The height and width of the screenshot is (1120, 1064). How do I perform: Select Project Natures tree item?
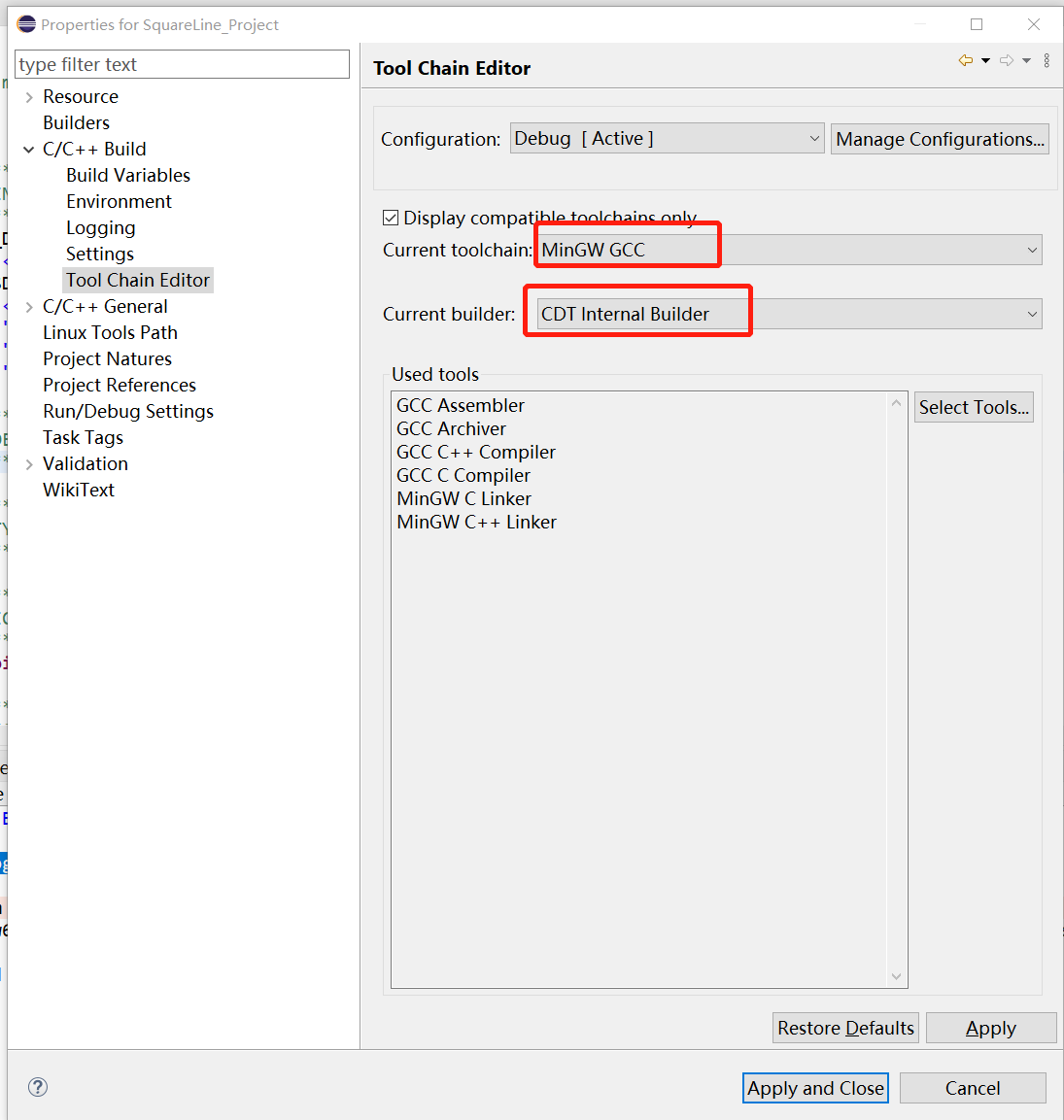click(x=107, y=358)
